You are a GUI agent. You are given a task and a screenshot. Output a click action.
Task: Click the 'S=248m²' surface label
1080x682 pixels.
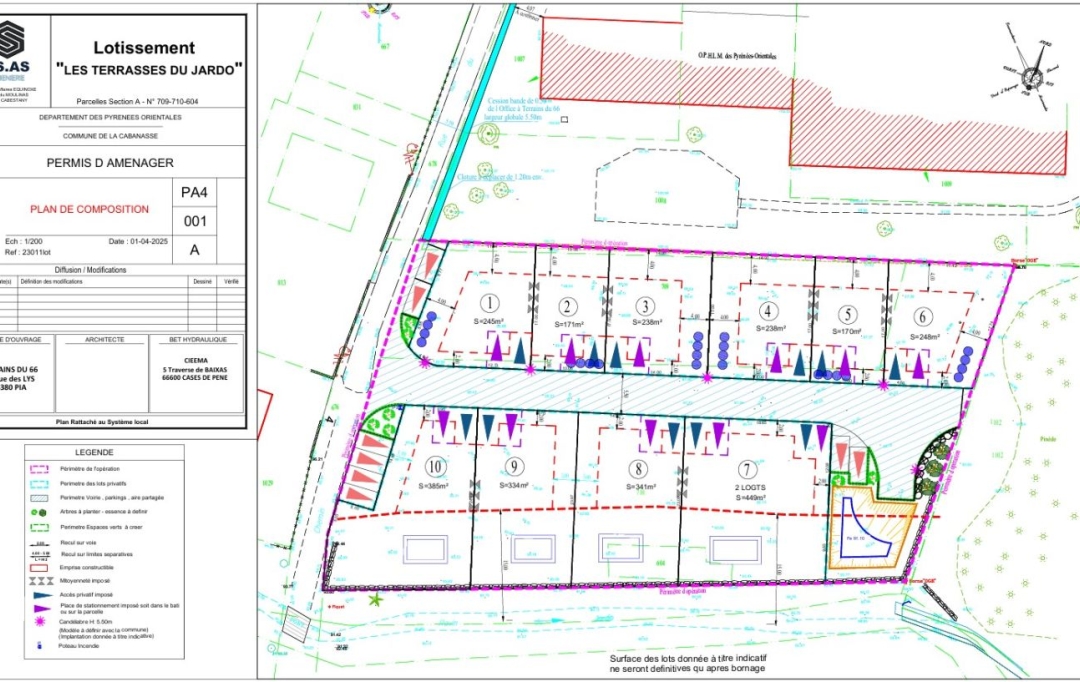pyautogui.click(x=925, y=337)
